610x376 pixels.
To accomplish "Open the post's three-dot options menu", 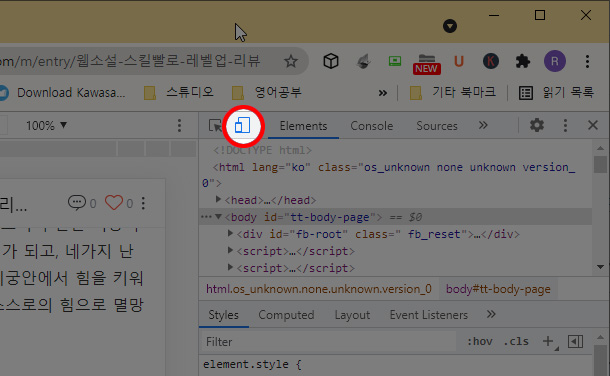I will pos(143,203).
